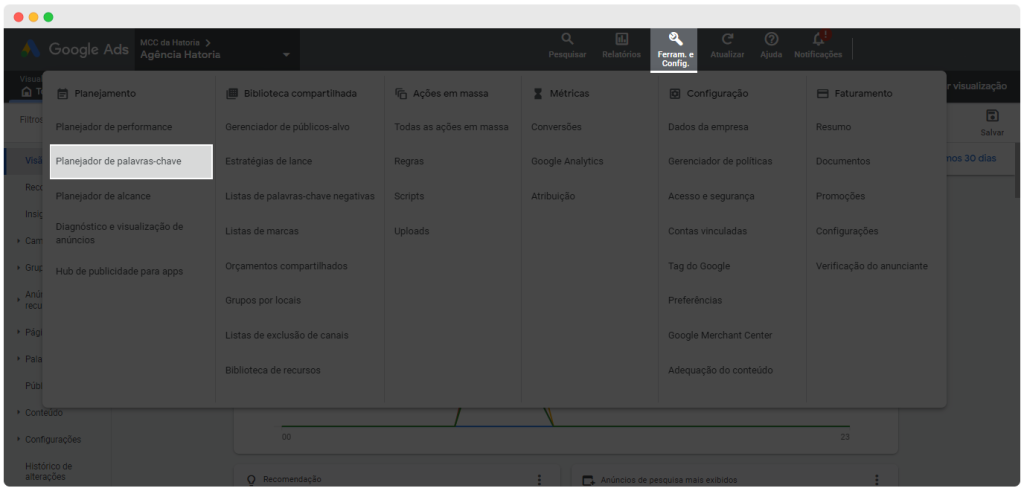Open the Notificações bell icon

pos(818,39)
